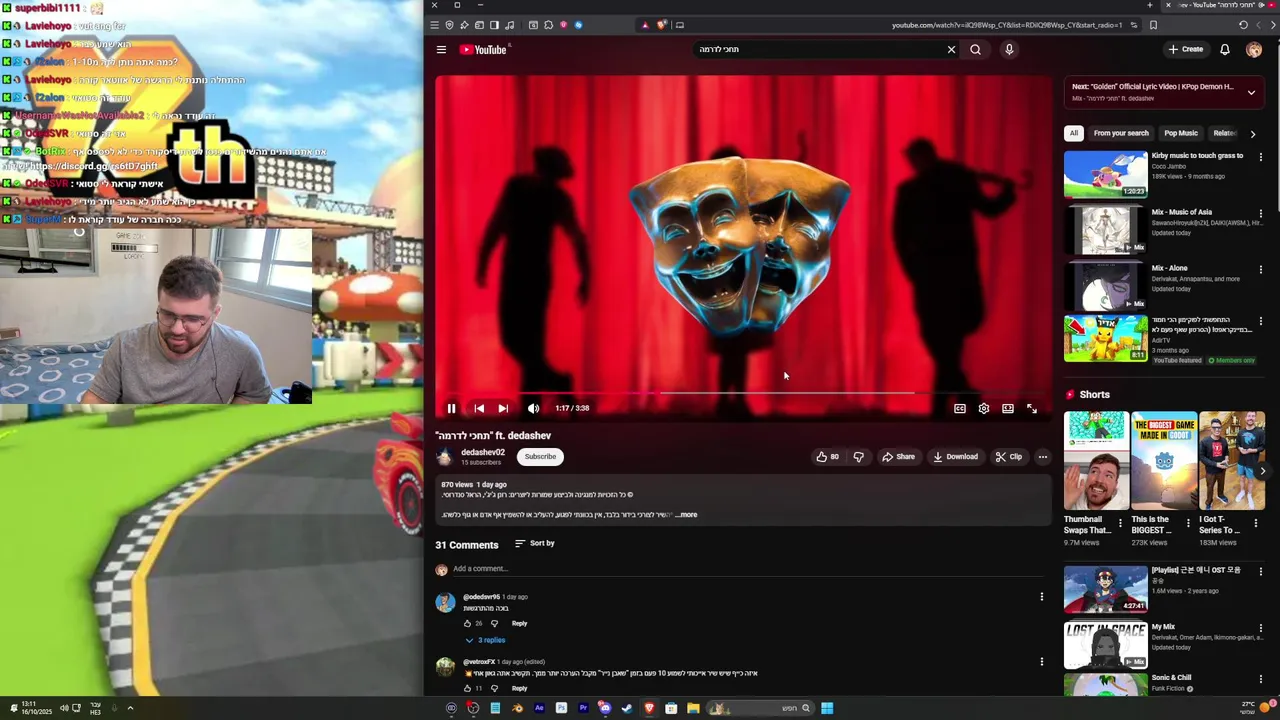Screen dimensions: 1280x720
Task: Open options for Mix - Music of Asia
Action: 1261,213
